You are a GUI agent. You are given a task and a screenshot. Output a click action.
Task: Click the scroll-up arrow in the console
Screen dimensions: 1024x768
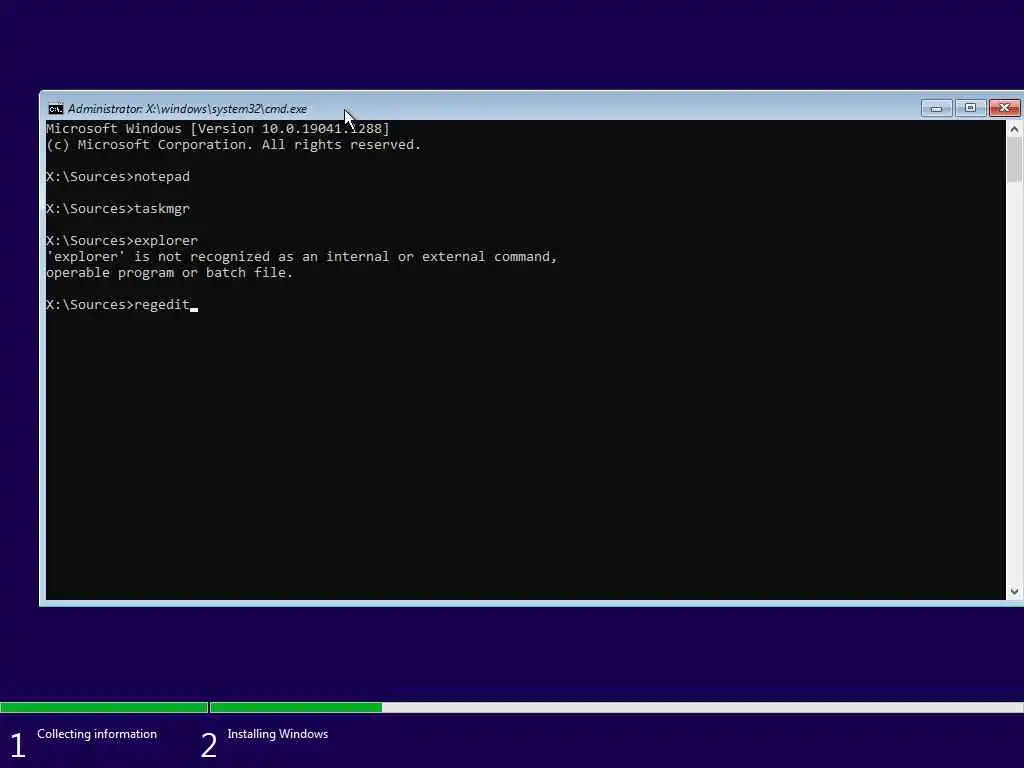(x=1014, y=129)
